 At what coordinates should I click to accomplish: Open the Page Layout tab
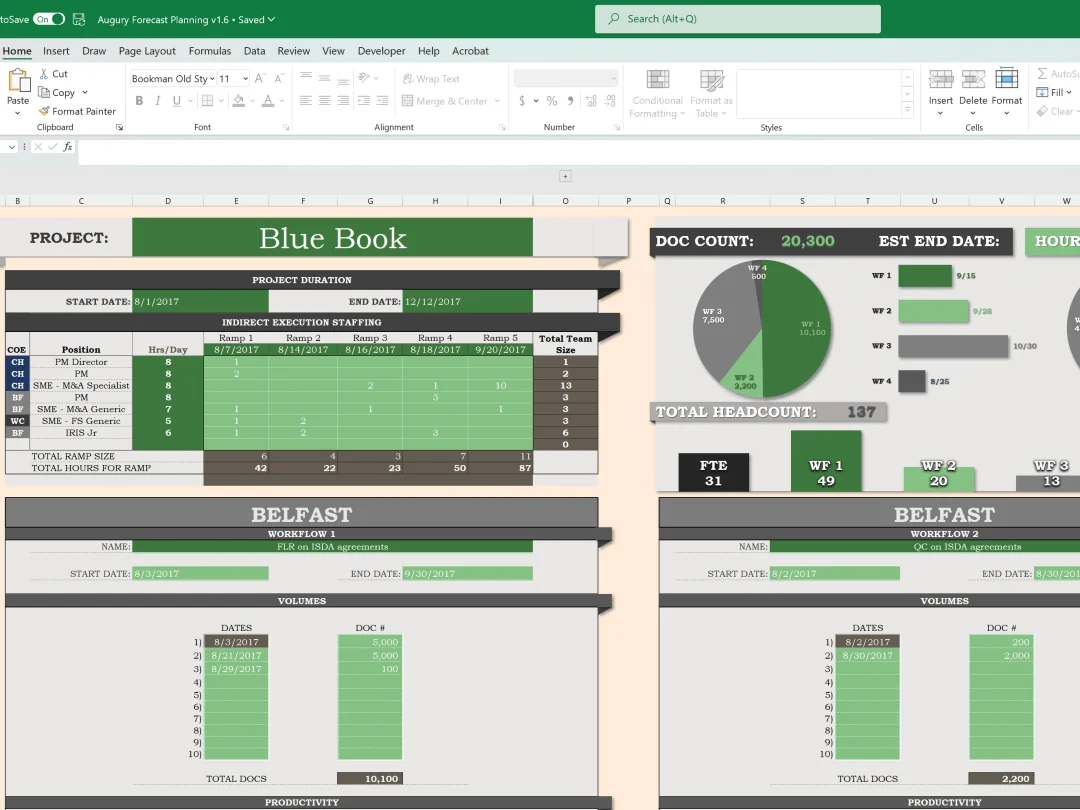147,51
